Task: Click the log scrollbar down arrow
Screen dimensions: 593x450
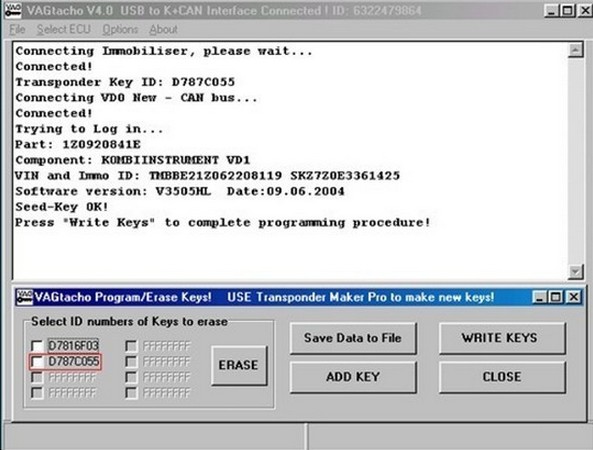Action: point(575,272)
